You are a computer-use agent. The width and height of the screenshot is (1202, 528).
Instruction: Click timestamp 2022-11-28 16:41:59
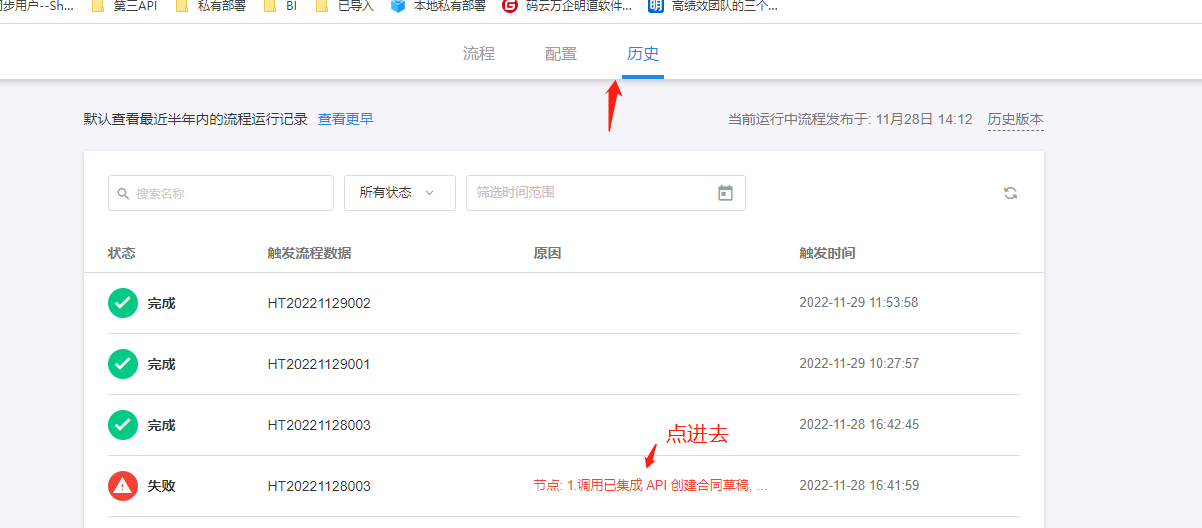click(859, 486)
